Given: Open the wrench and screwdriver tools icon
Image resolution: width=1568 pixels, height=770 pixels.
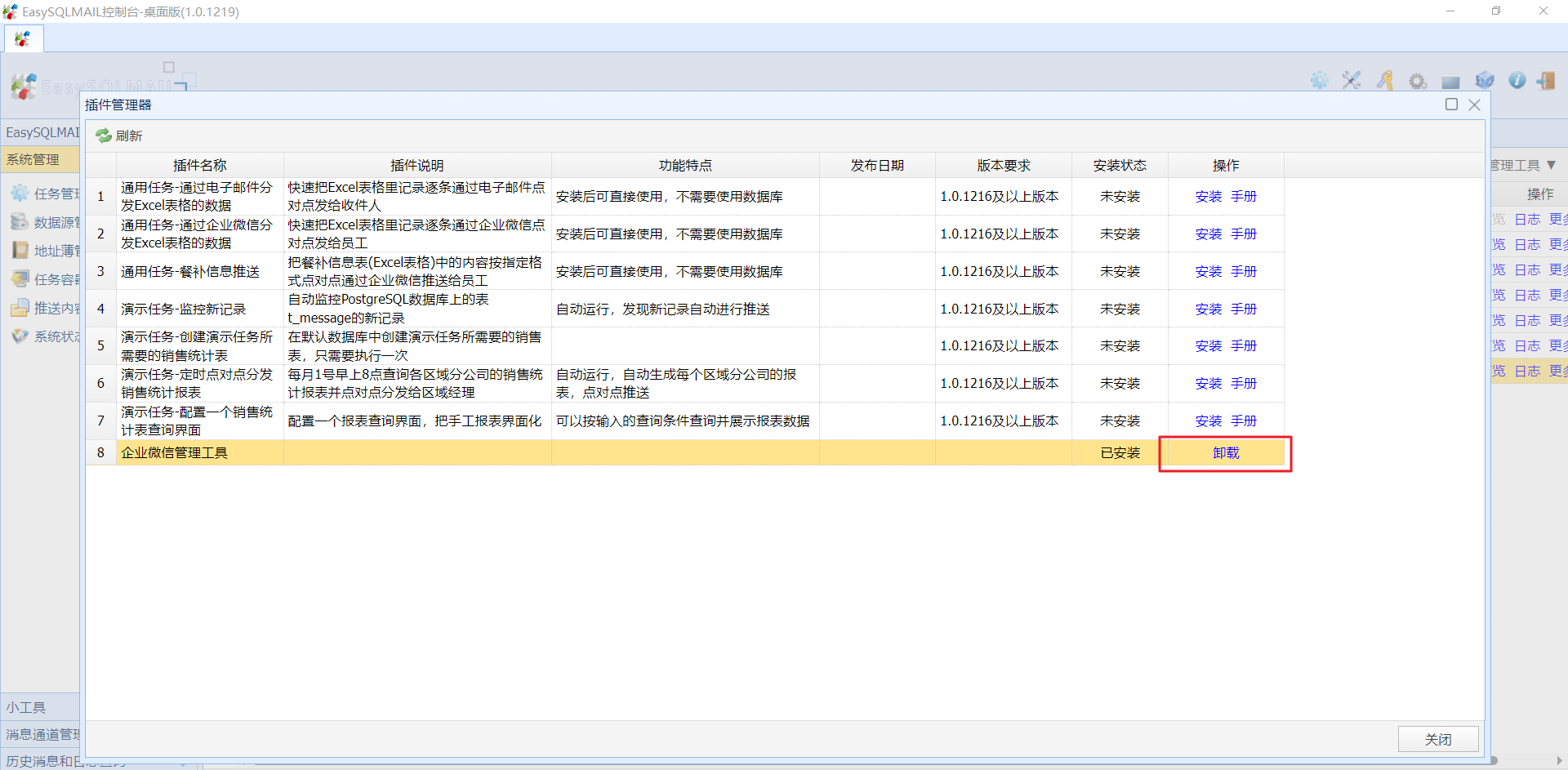Looking at the screenshot, I should (x=1352, y=80).
